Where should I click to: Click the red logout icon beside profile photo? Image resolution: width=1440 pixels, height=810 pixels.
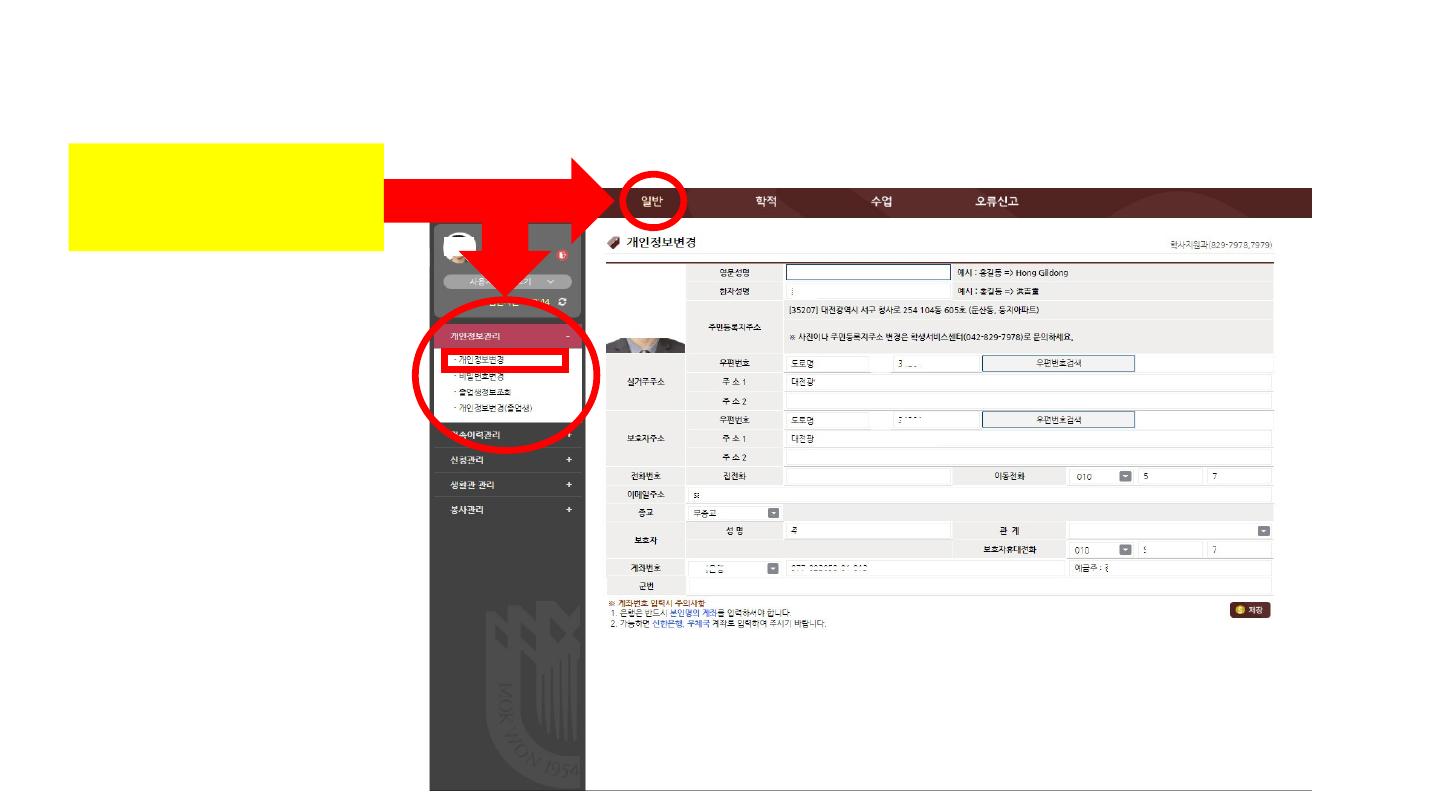pyautogui.click(x=563, y=255)
